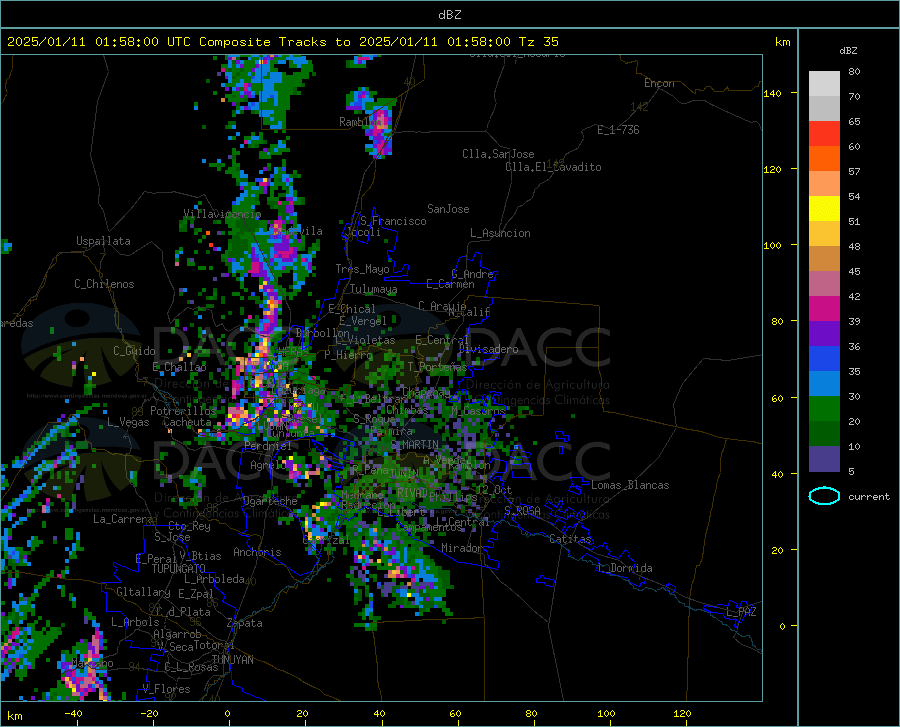Click the 'Mirador' map label
900x727 pixels.
pyautogui.click(x=461, y=548)
